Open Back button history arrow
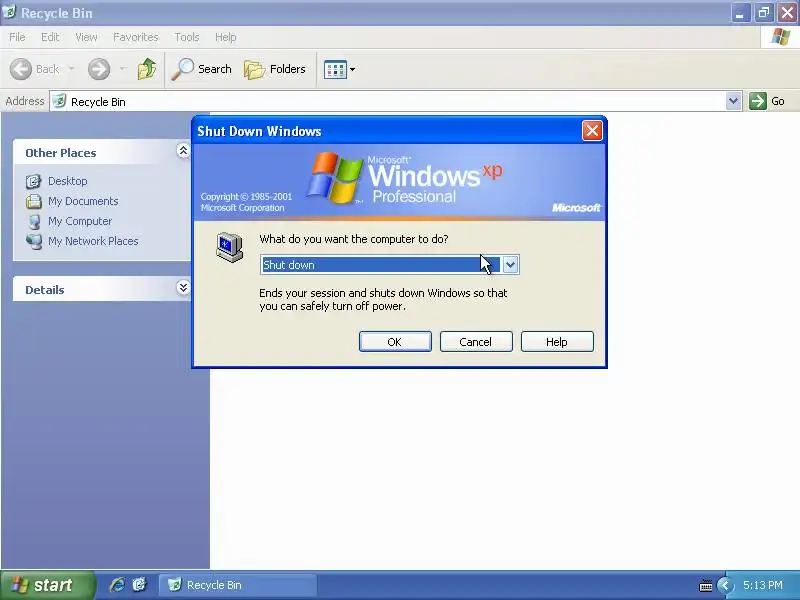 [x=71, y=68]
